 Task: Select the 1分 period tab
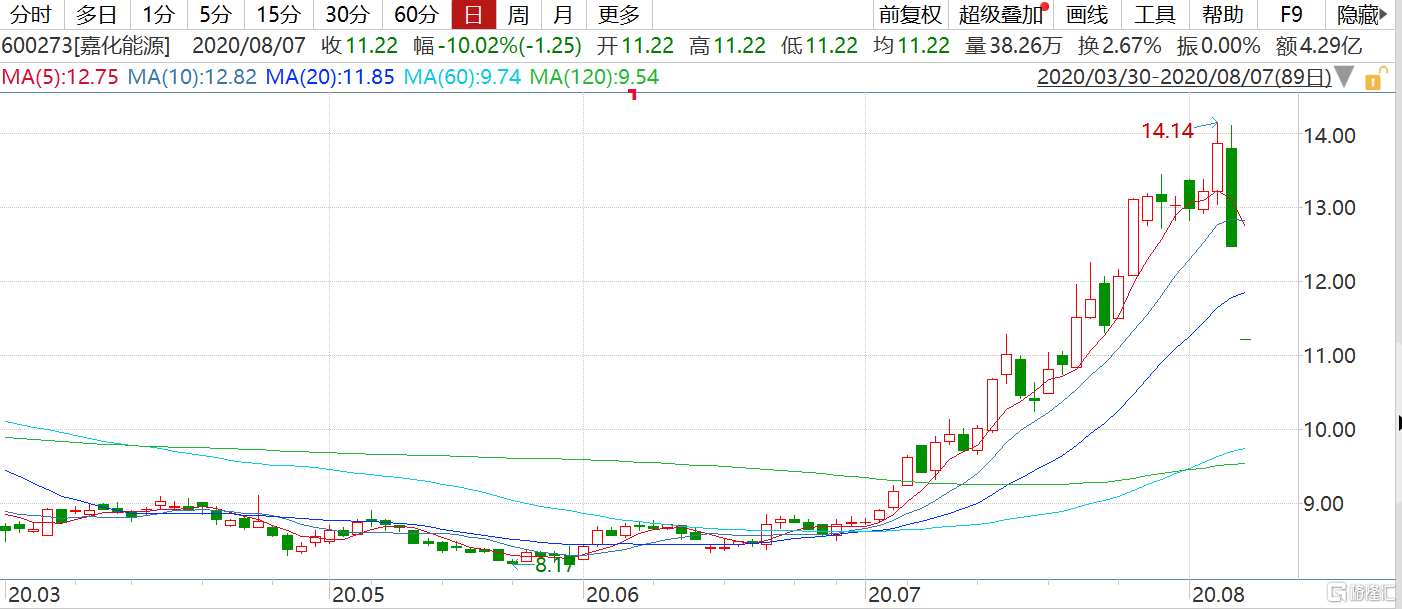tap(157, 14)
